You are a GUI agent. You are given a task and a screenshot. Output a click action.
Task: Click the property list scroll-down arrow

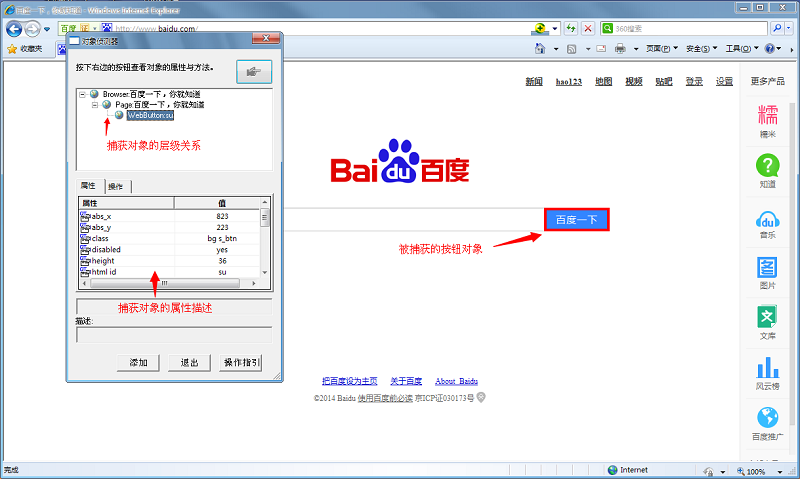[265, 273]
